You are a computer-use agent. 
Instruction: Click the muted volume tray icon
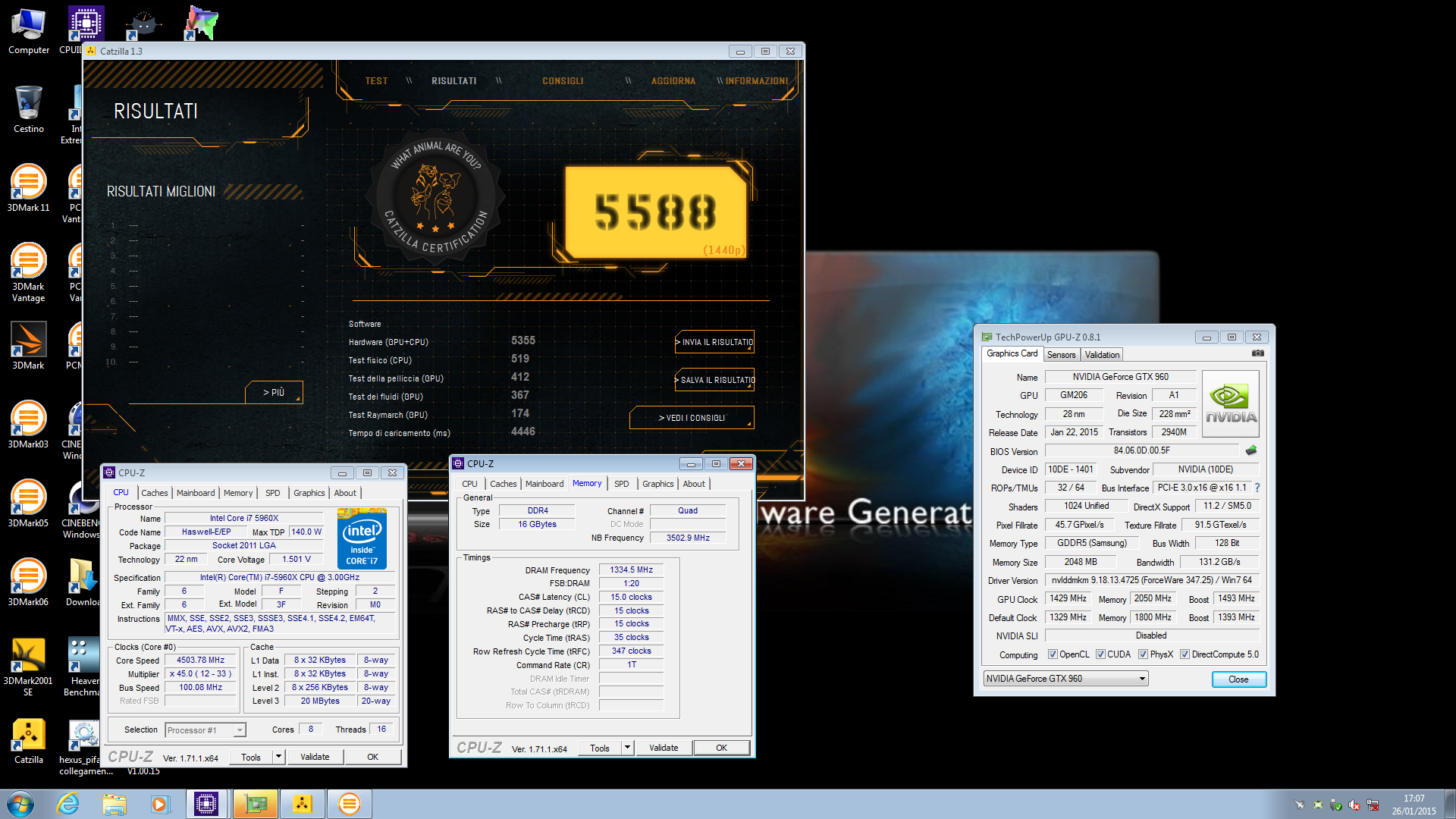click(1354, 805)
